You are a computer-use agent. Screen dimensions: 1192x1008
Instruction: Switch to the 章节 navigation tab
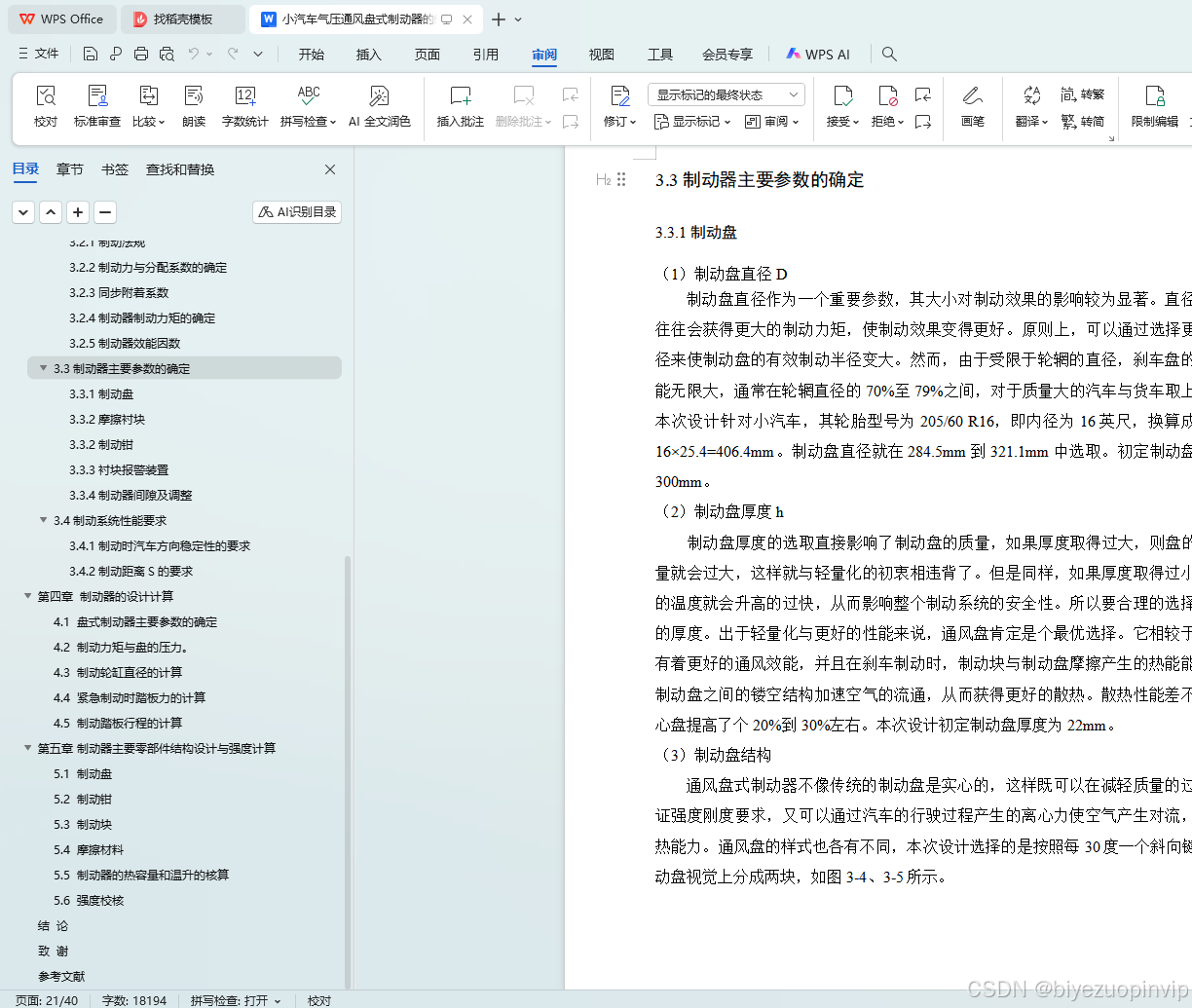pyautogui.click(x=70, y=169)
